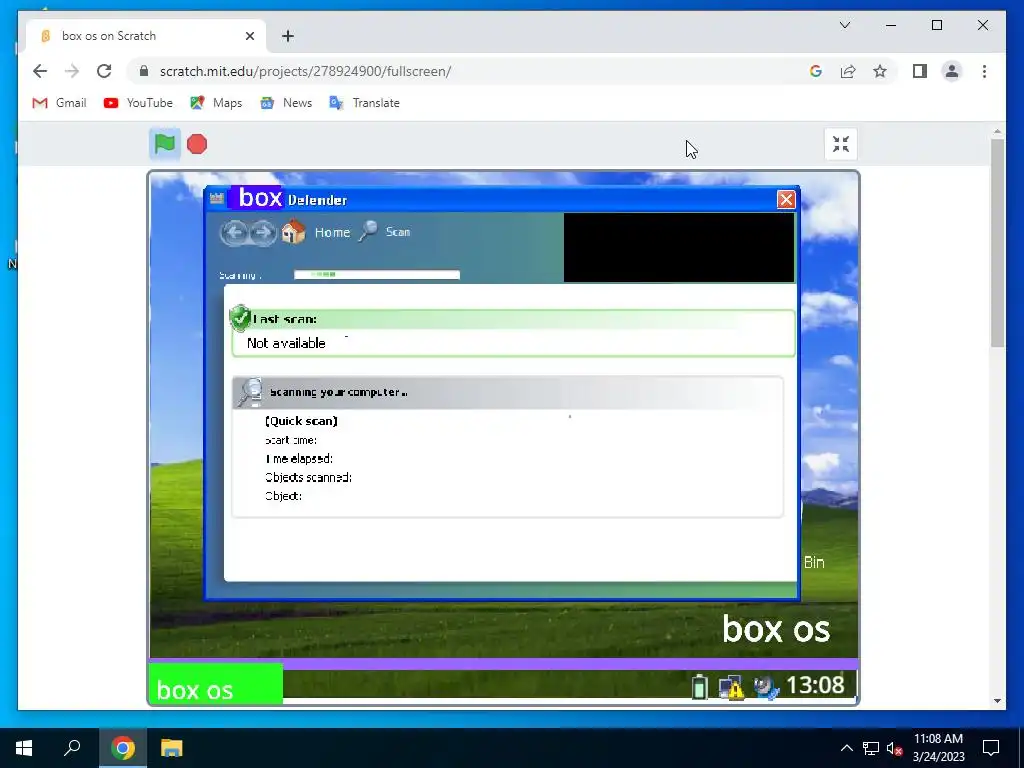Click the 'Object:' label
Screen dimensions: 1024x768
283,496
